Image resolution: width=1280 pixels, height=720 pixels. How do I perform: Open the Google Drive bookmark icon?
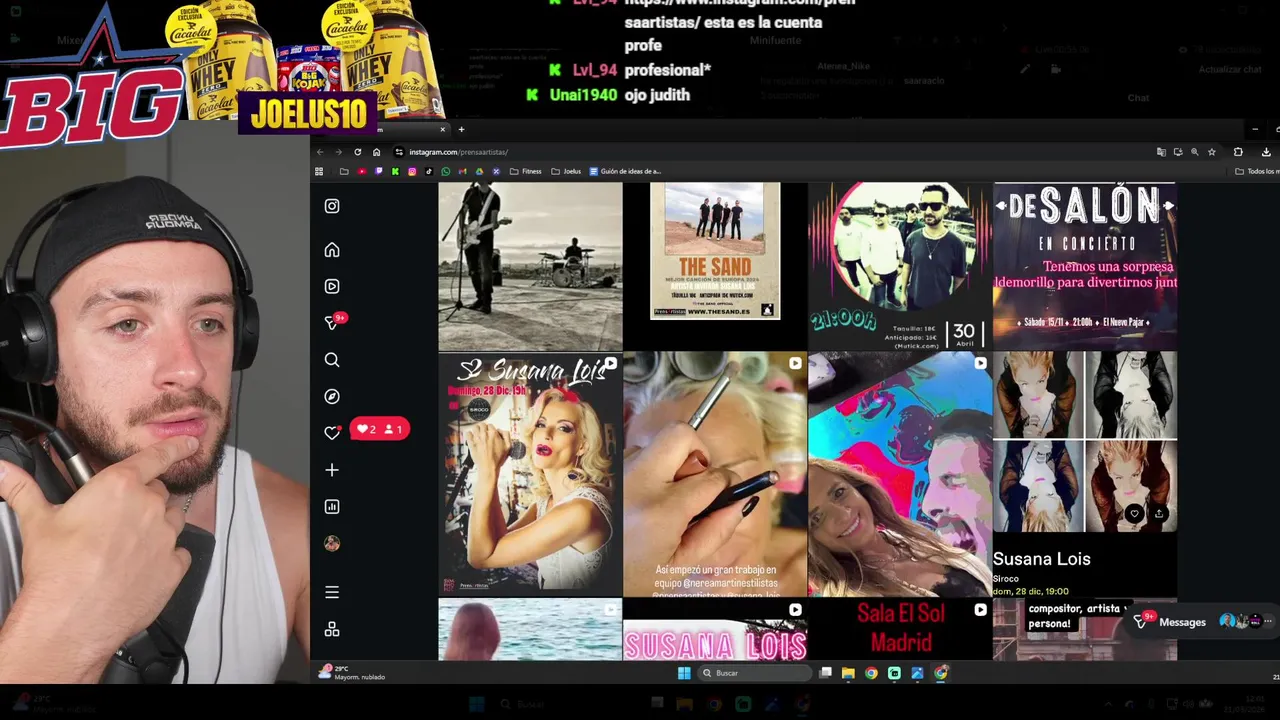click(479, 171)
